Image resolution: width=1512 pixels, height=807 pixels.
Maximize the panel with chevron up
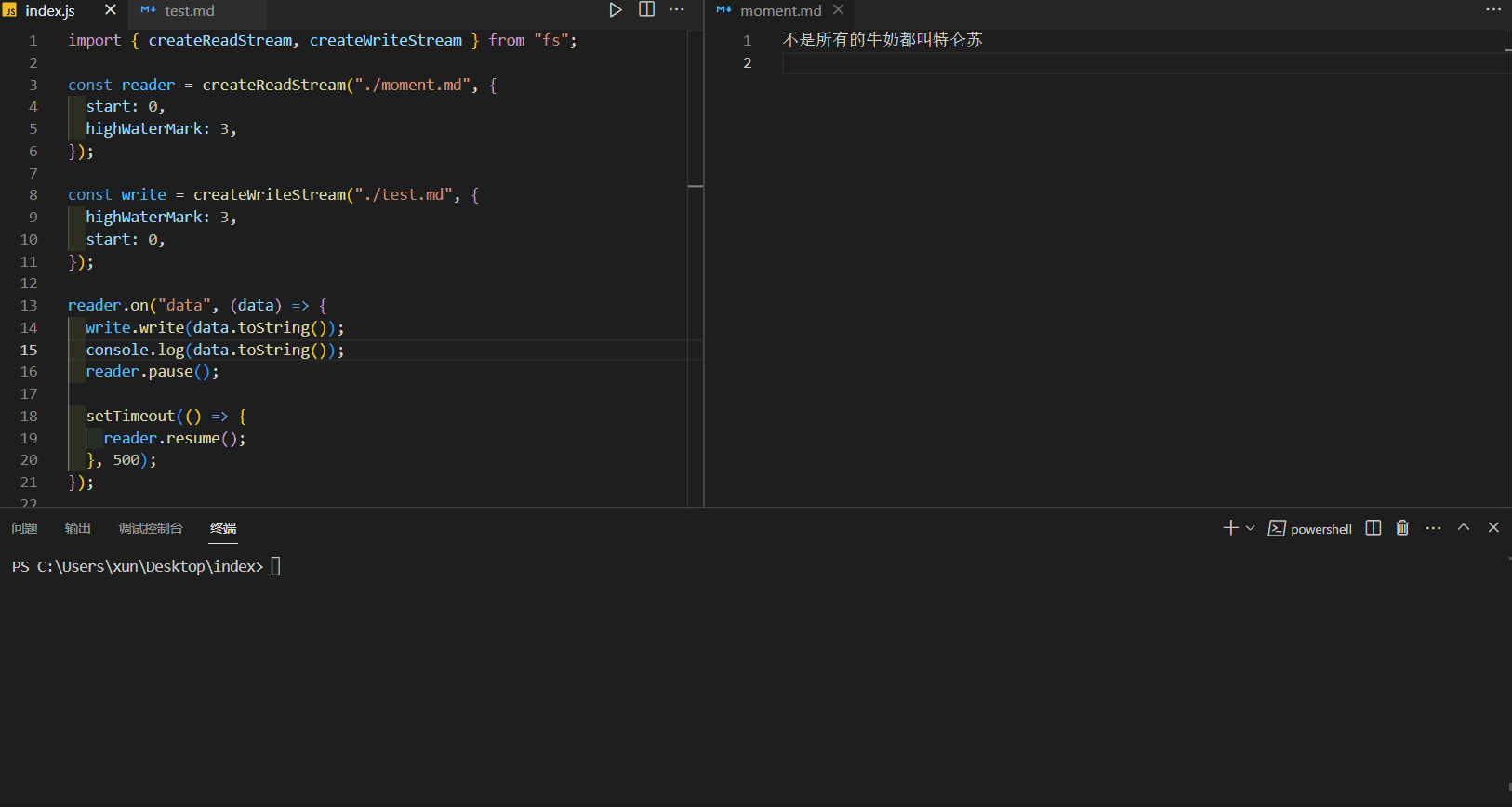(1464, 527)
